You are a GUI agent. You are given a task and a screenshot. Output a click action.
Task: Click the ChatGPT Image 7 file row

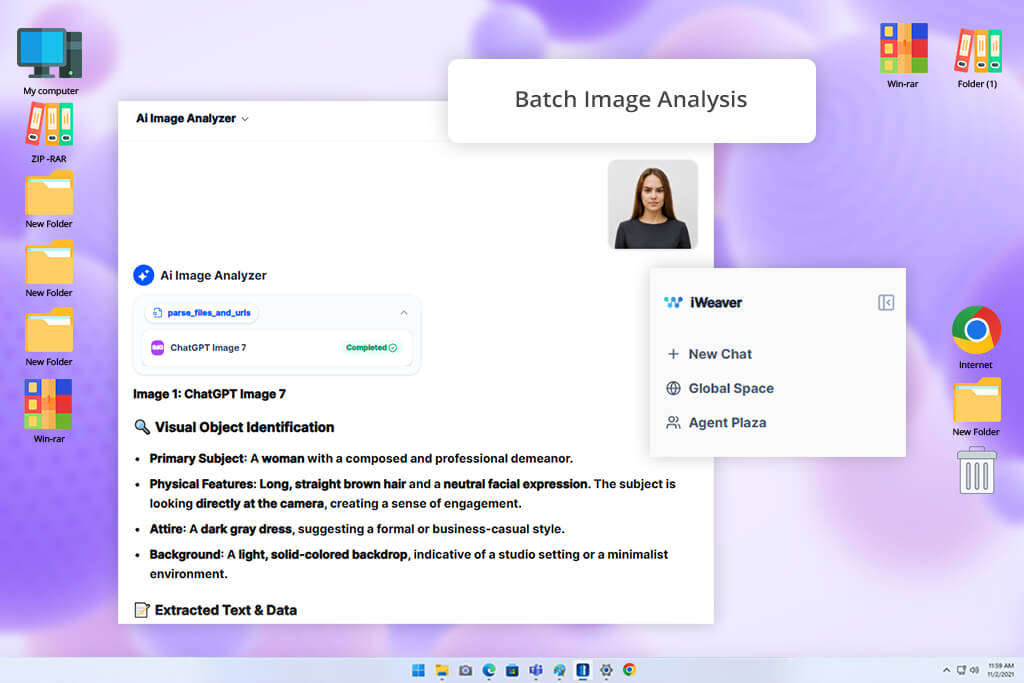(277, 348)
